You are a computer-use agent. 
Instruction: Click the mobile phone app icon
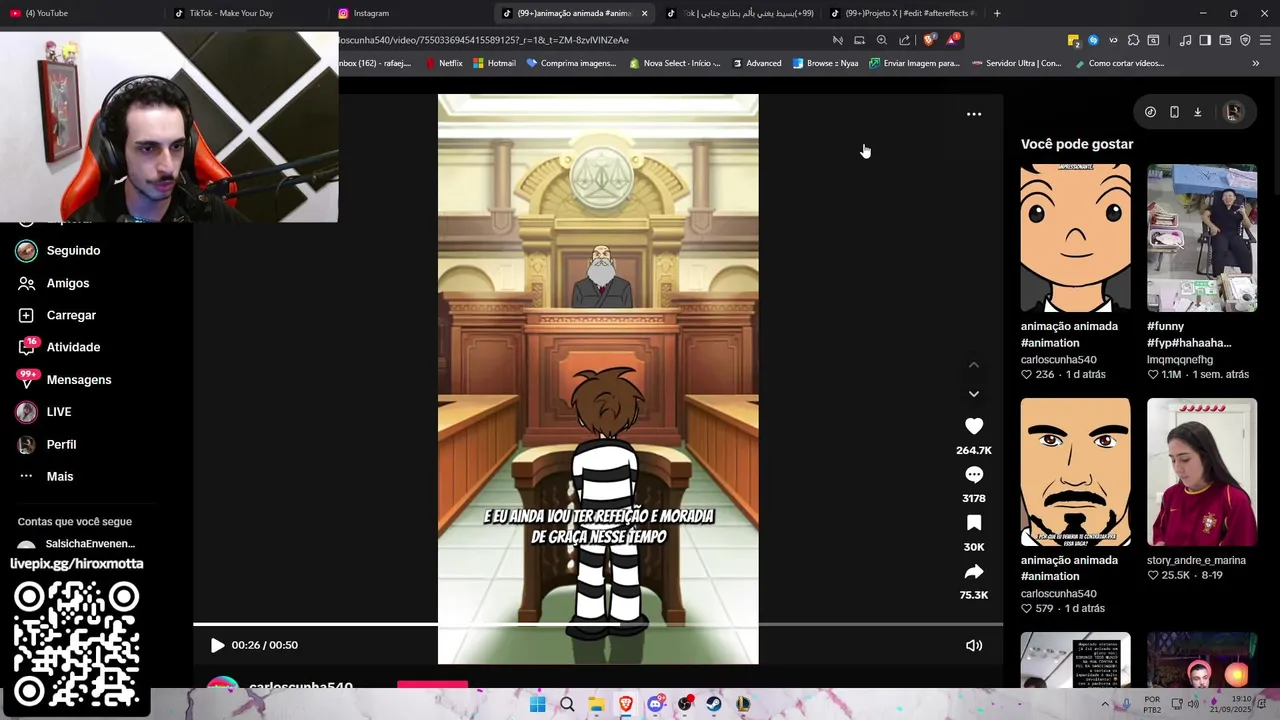[x=1174, y=112]
